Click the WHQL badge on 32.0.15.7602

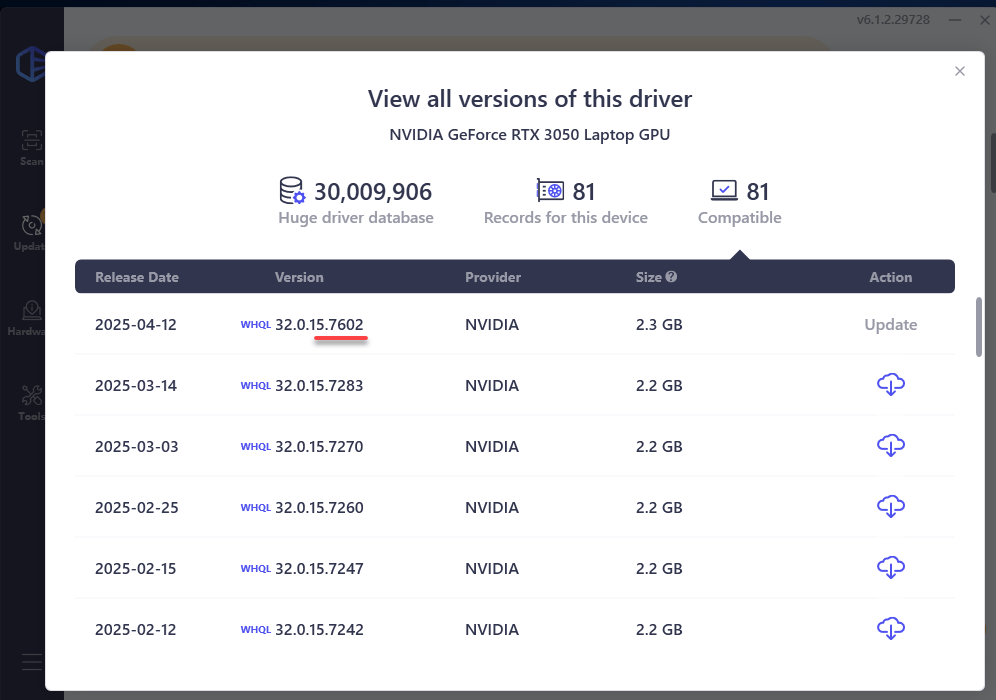point(255,325)
